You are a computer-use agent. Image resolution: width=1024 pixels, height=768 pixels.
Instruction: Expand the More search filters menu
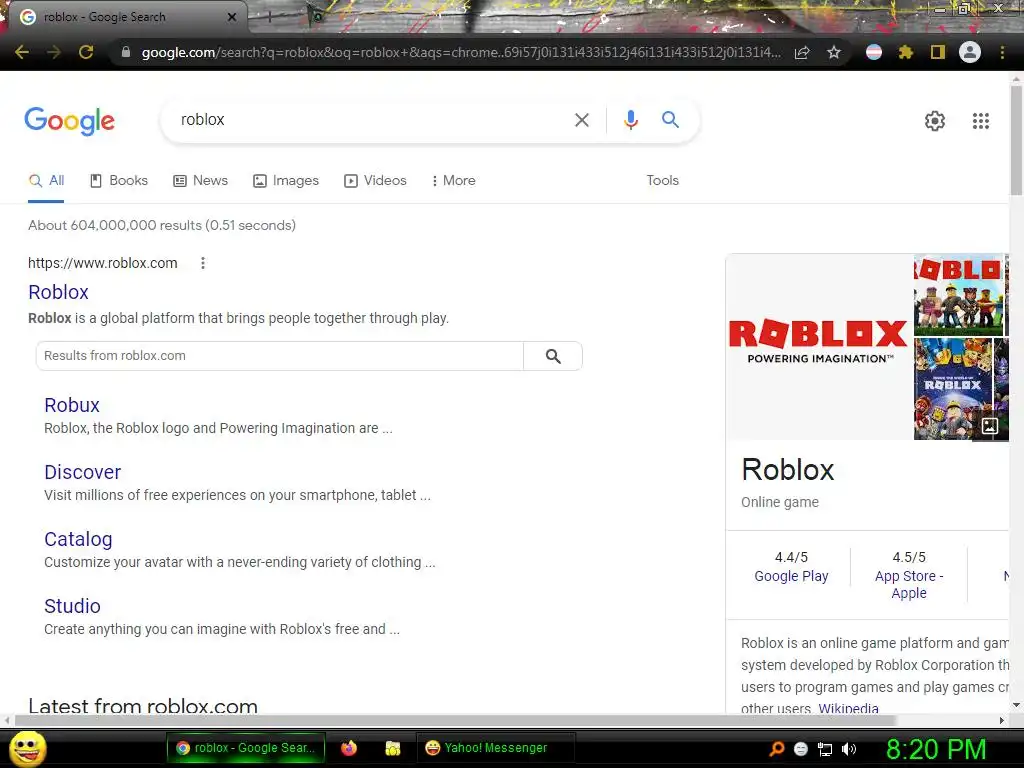pyautogui.click(x=453, y=181)
